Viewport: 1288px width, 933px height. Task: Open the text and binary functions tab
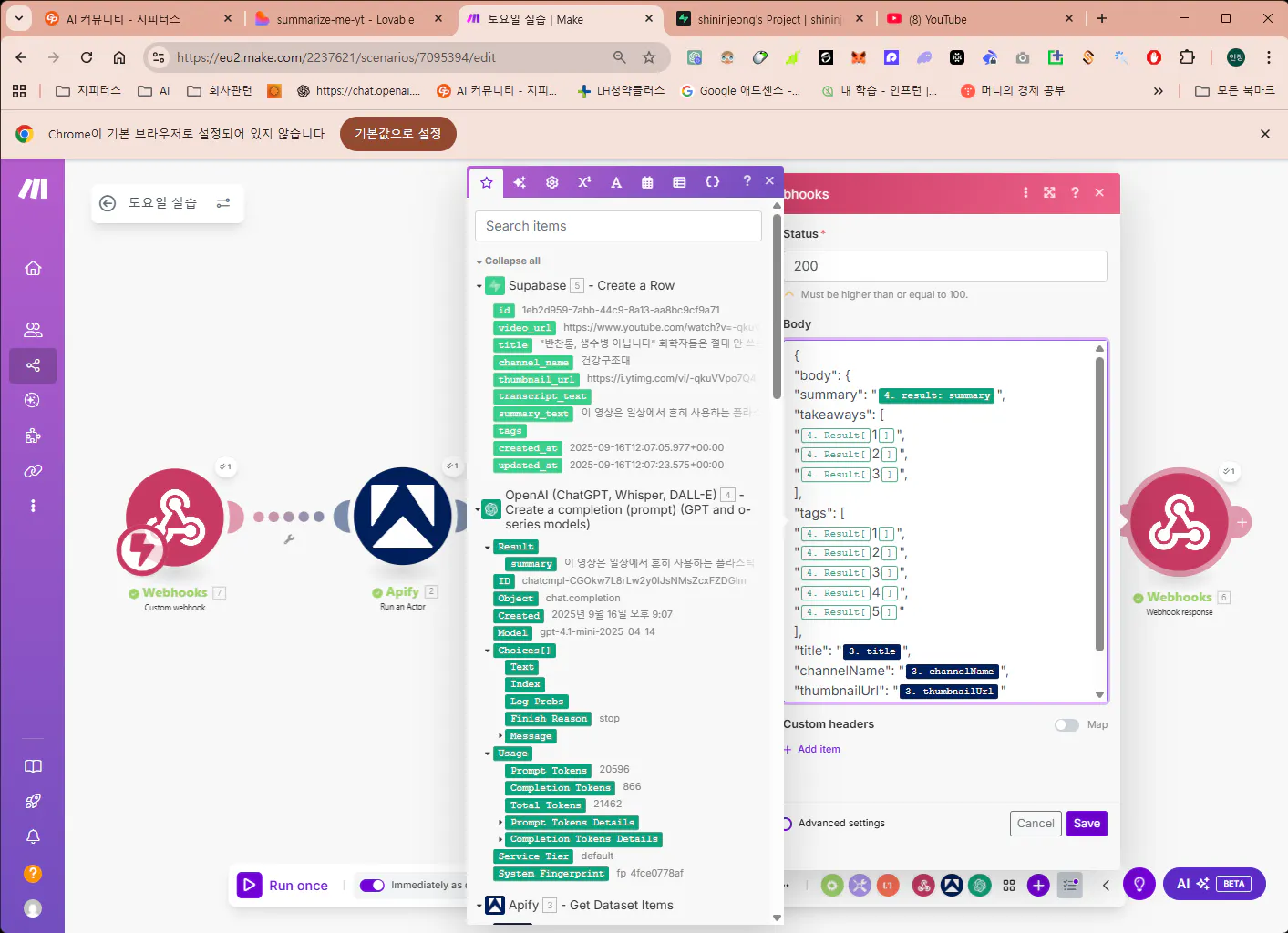(616, 182)
